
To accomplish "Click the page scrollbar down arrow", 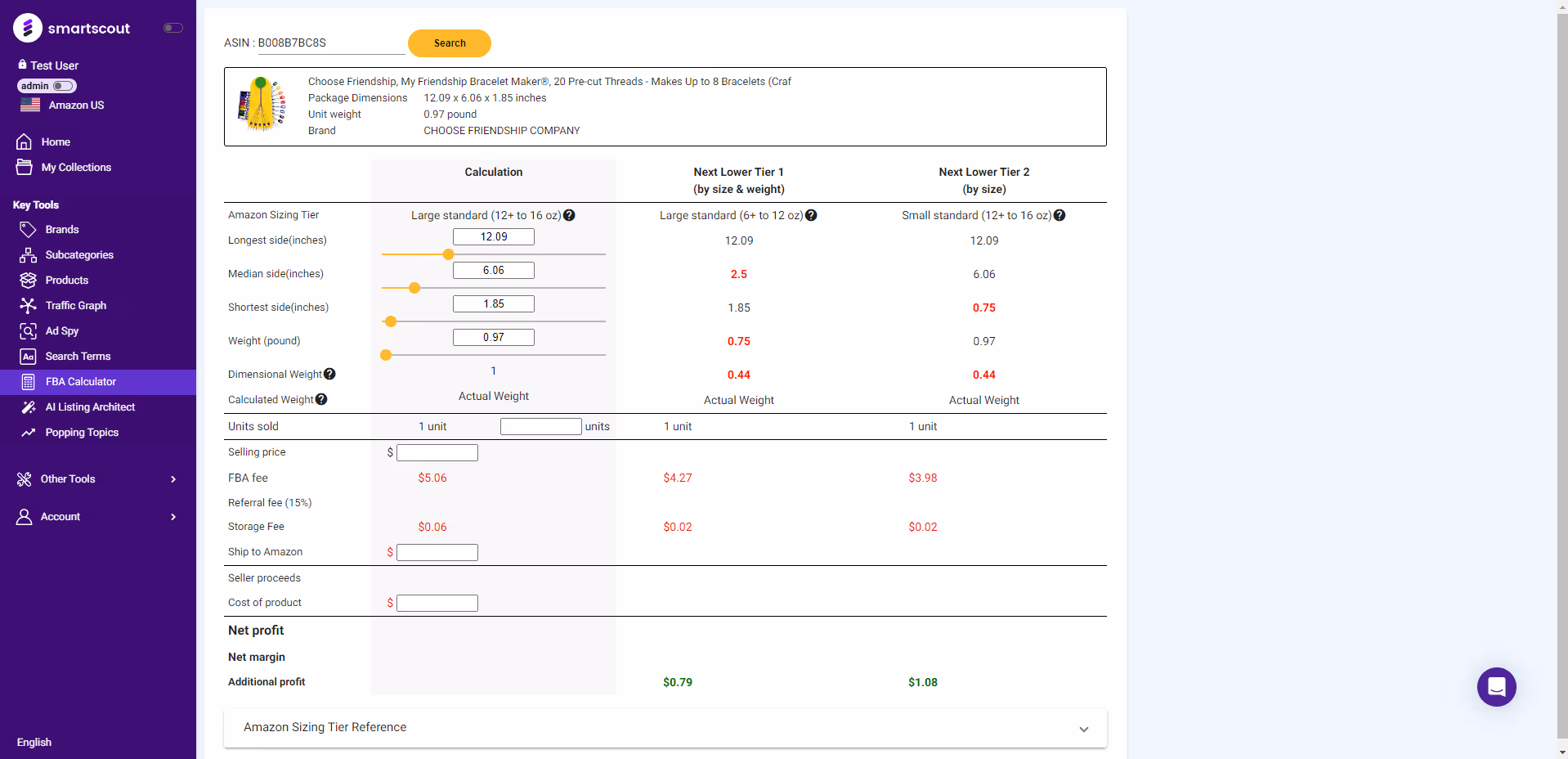I will (1562, 752).
